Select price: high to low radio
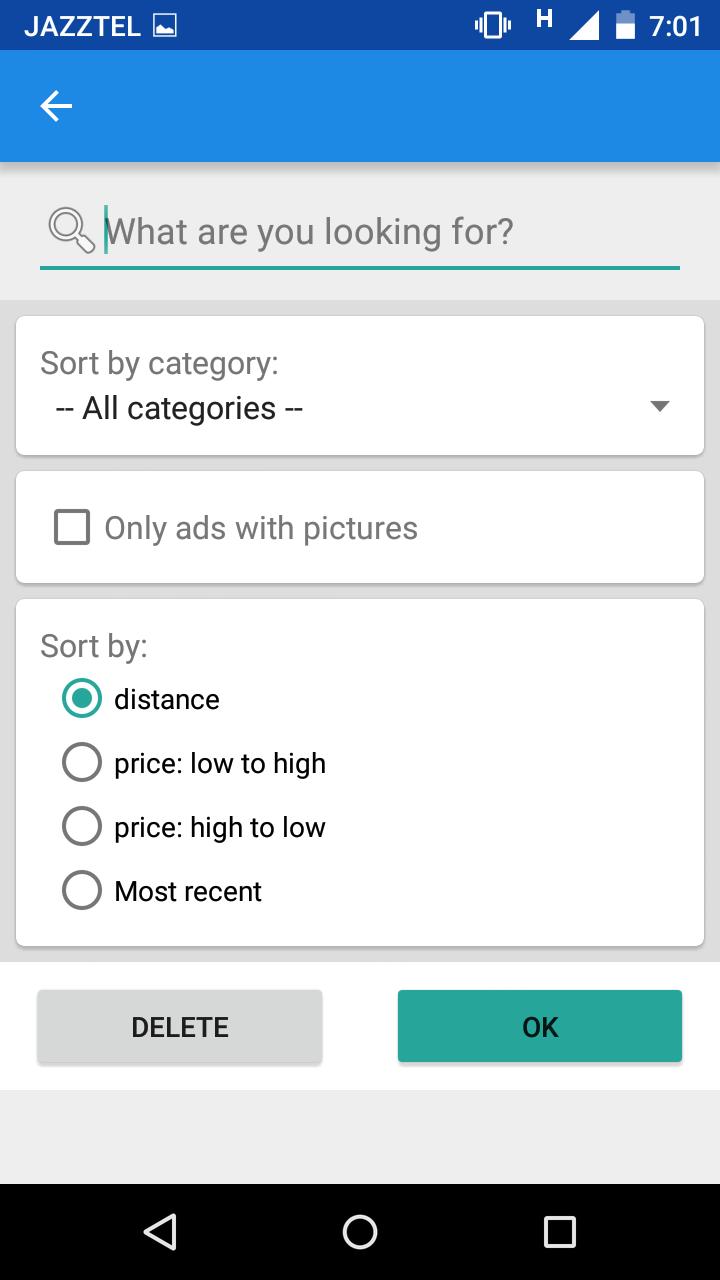720x1280 pixels. point(82,827)
